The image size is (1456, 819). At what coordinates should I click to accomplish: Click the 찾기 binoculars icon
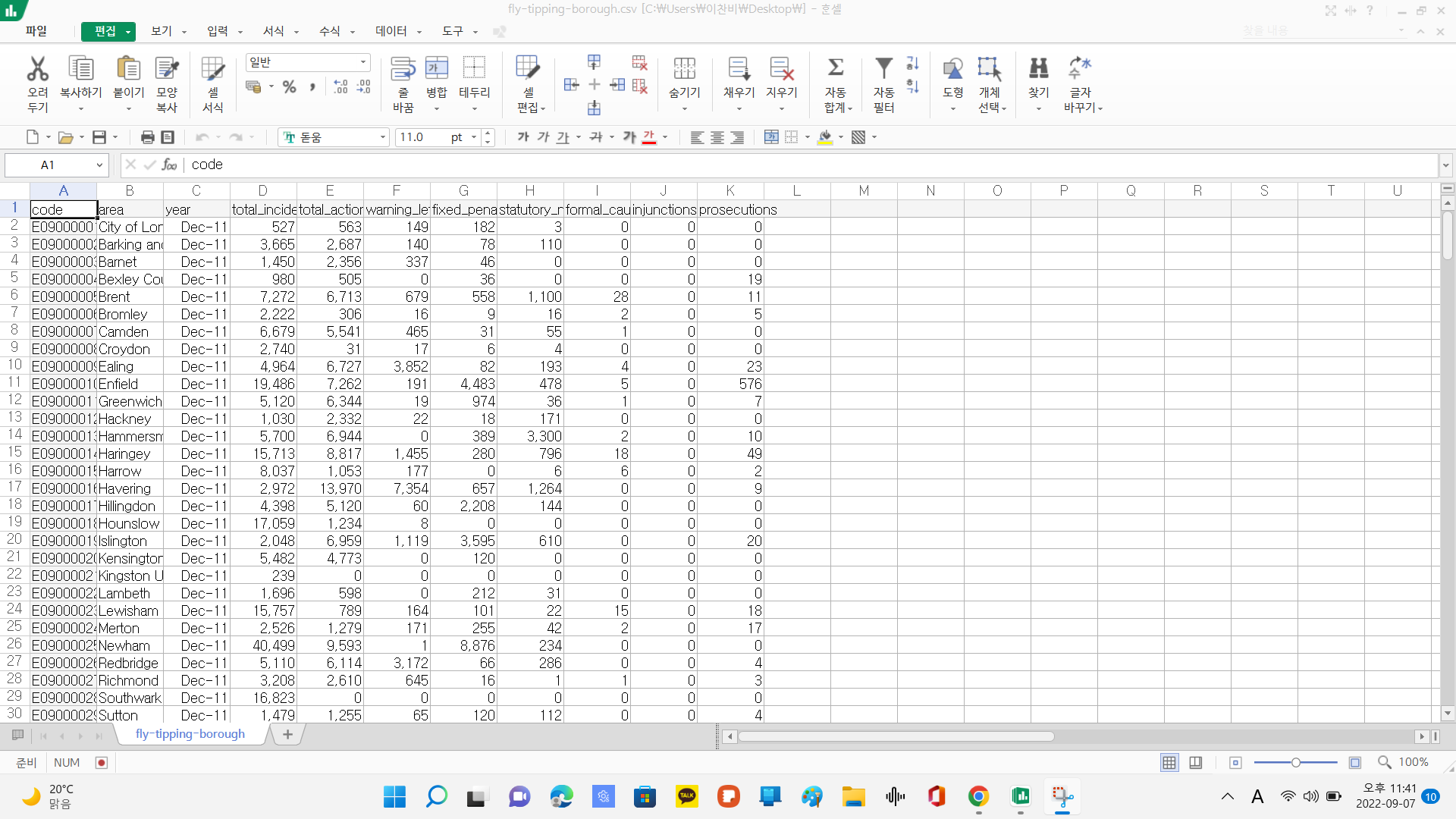pyautogui.click(x=1038, y=70)
